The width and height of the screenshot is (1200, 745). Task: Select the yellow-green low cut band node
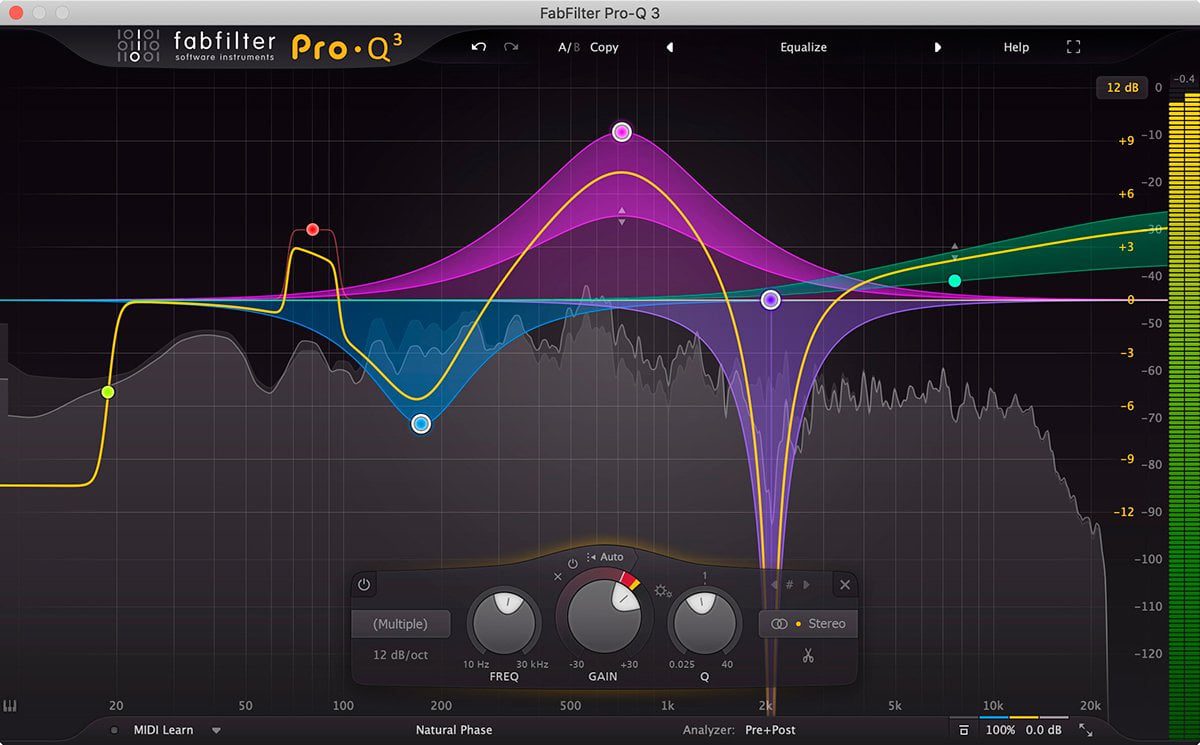(x=108, y=392)
